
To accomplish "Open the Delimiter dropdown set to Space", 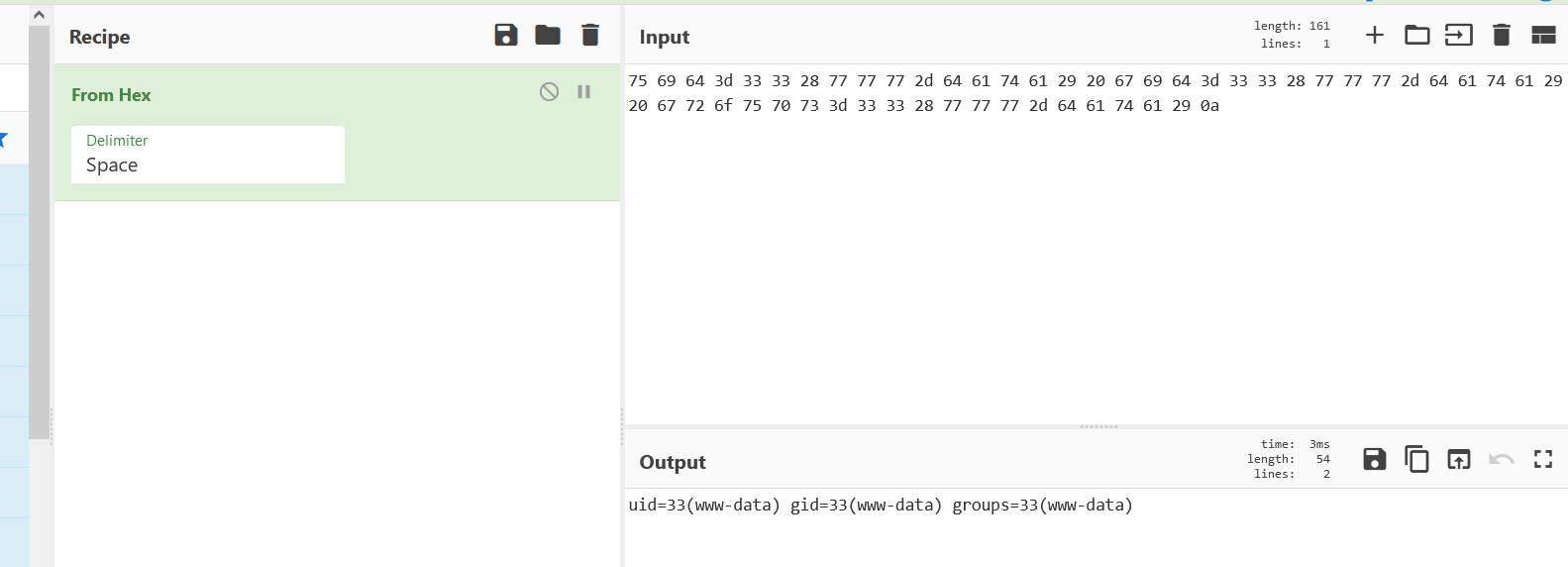I will tap(208, 155).
